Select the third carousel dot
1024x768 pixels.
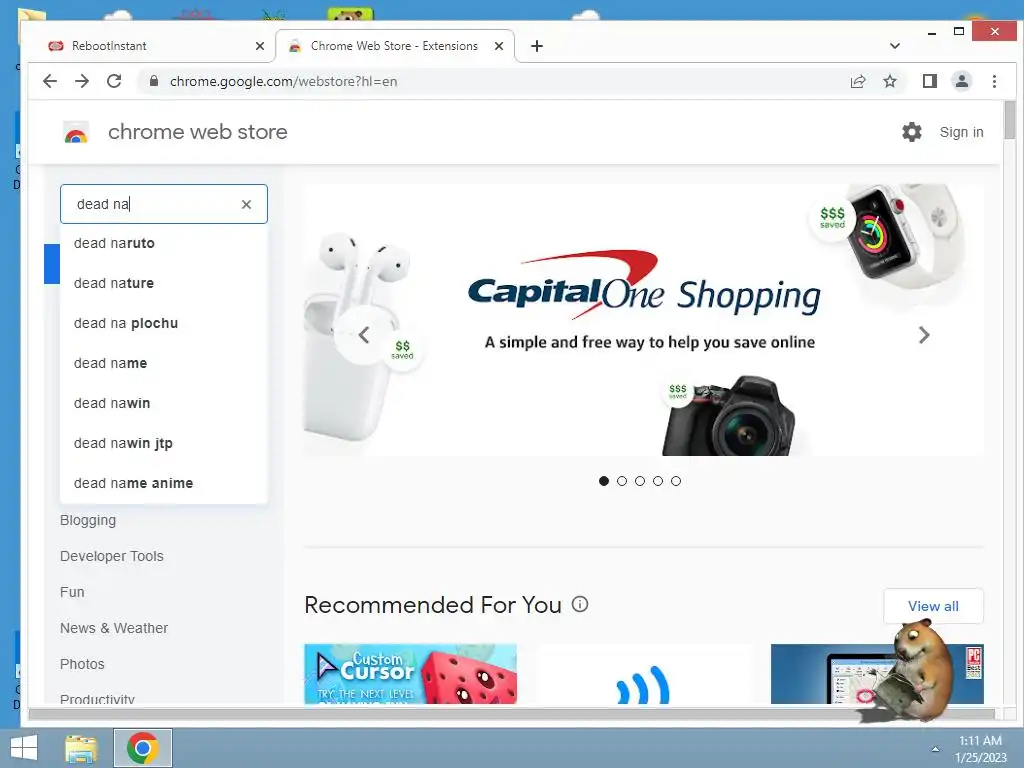point(640,481)
